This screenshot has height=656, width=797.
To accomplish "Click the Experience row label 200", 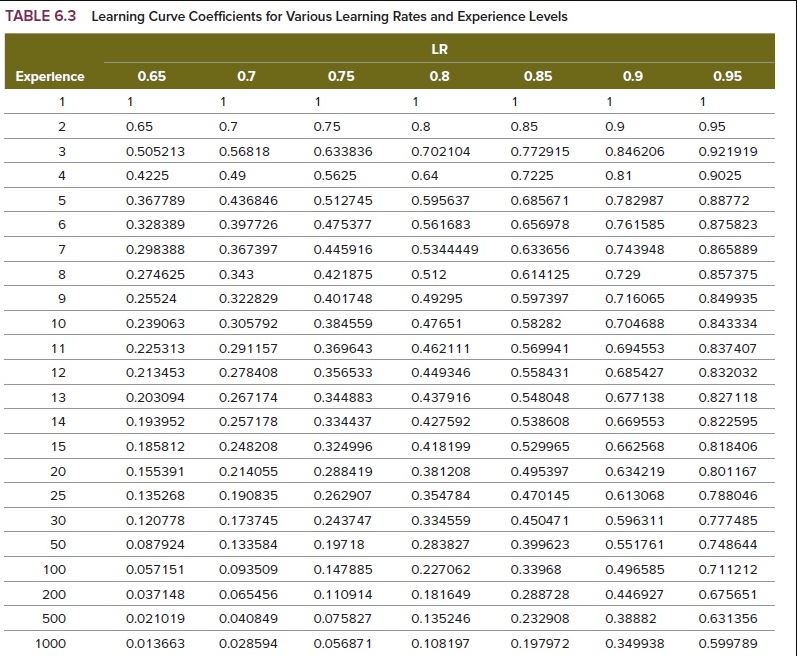I will [54, 595].
